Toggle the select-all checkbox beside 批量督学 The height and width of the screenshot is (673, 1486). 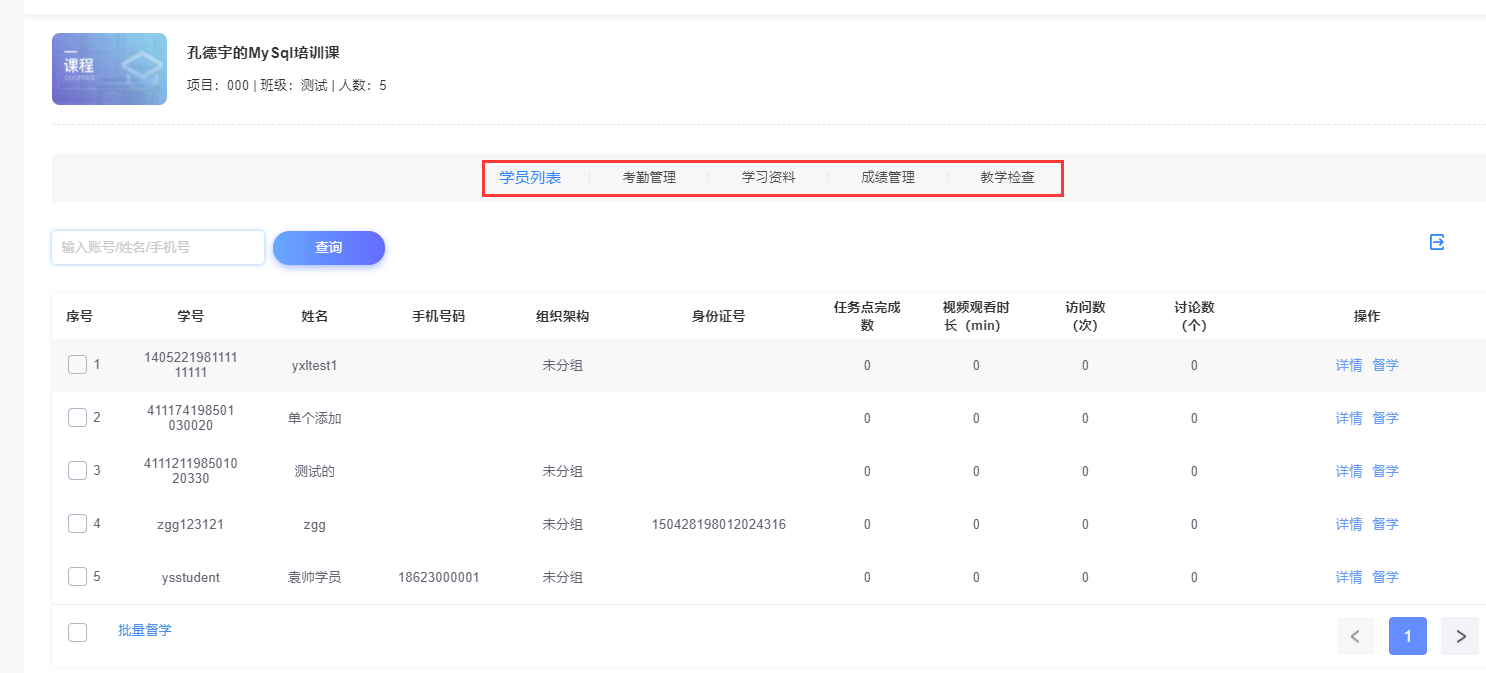pos(77,632)
